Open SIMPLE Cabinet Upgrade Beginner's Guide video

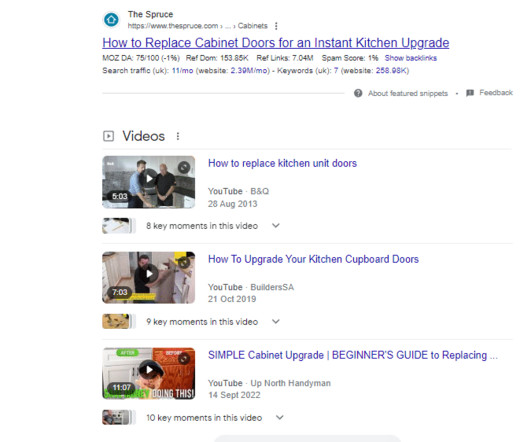point(353,355)
